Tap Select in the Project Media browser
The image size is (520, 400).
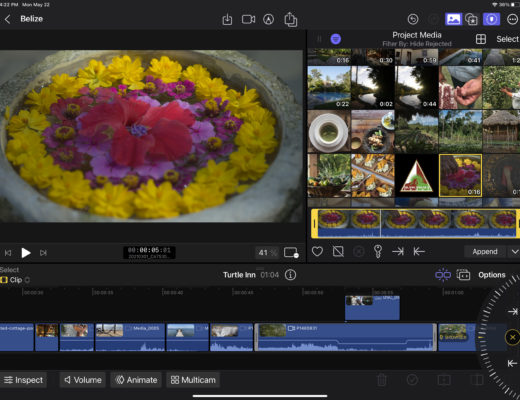point(507,39)
